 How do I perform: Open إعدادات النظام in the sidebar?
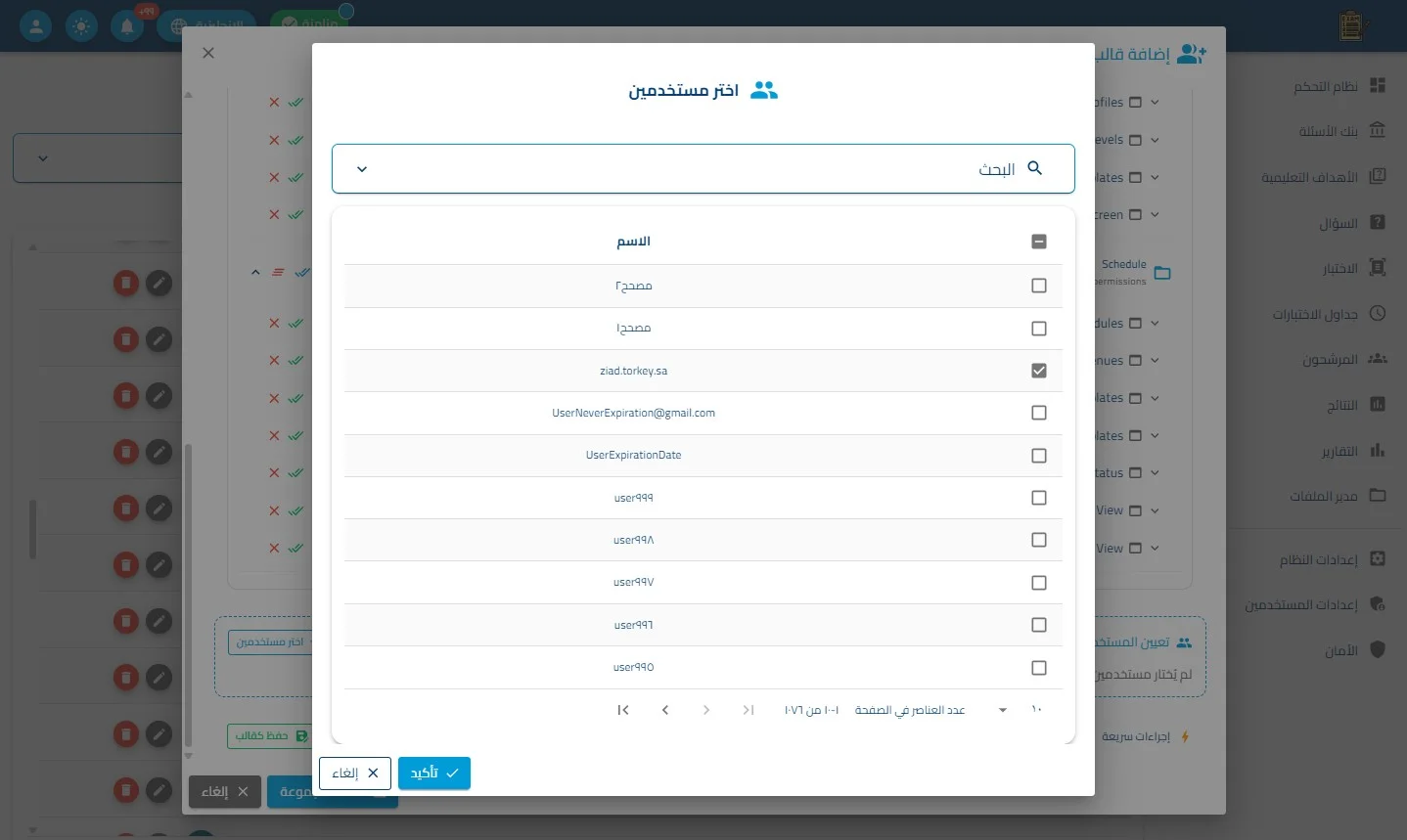click(x=1318, y=559)
